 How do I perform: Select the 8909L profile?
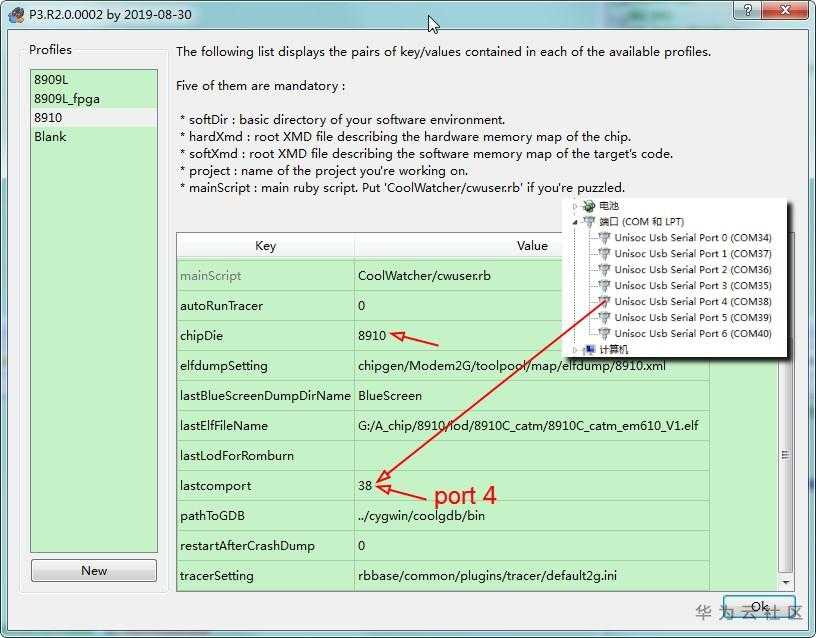94,80
